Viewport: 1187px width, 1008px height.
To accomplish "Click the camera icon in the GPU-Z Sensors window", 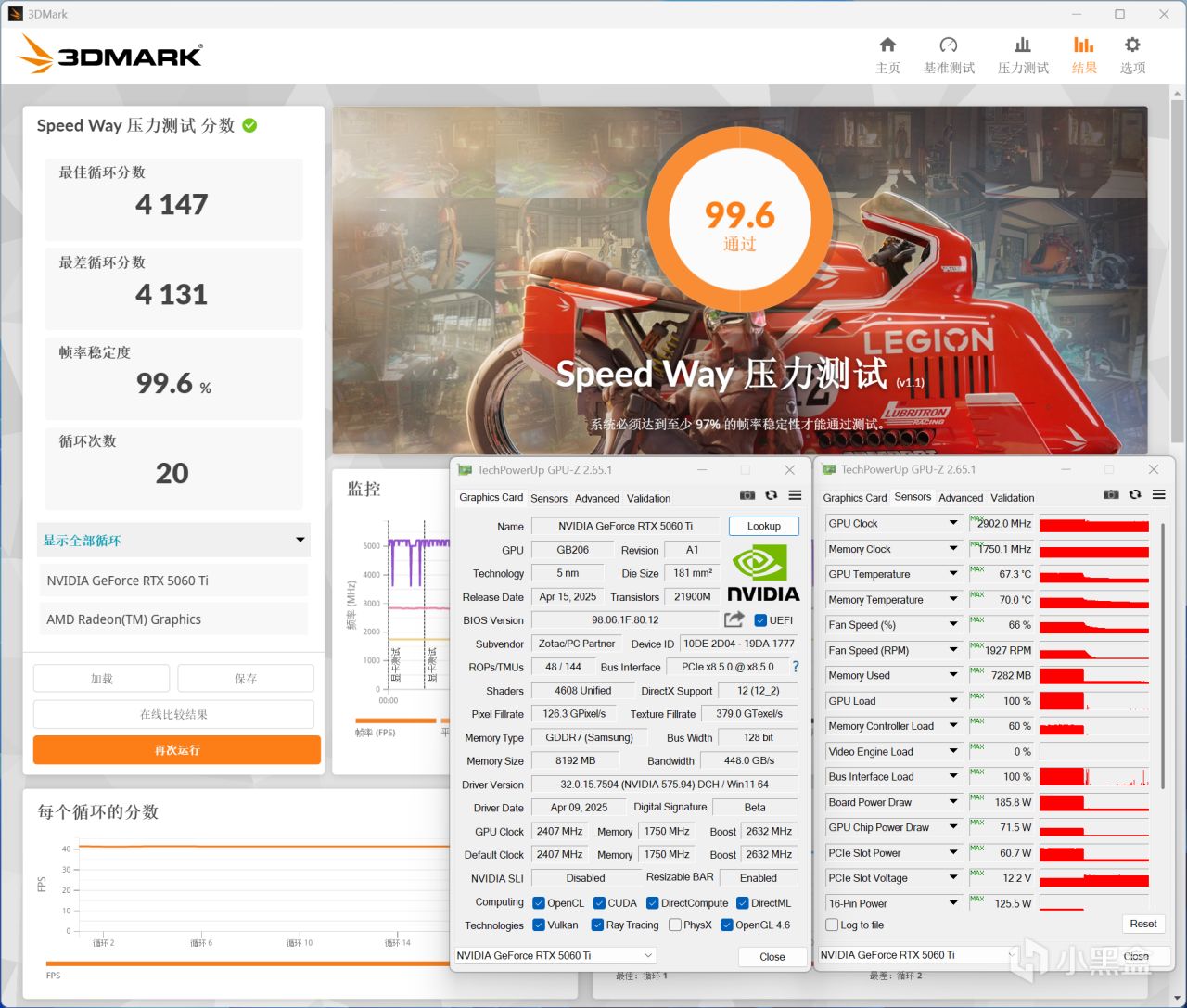I will pyautogui.click(x=1111, y=495).
